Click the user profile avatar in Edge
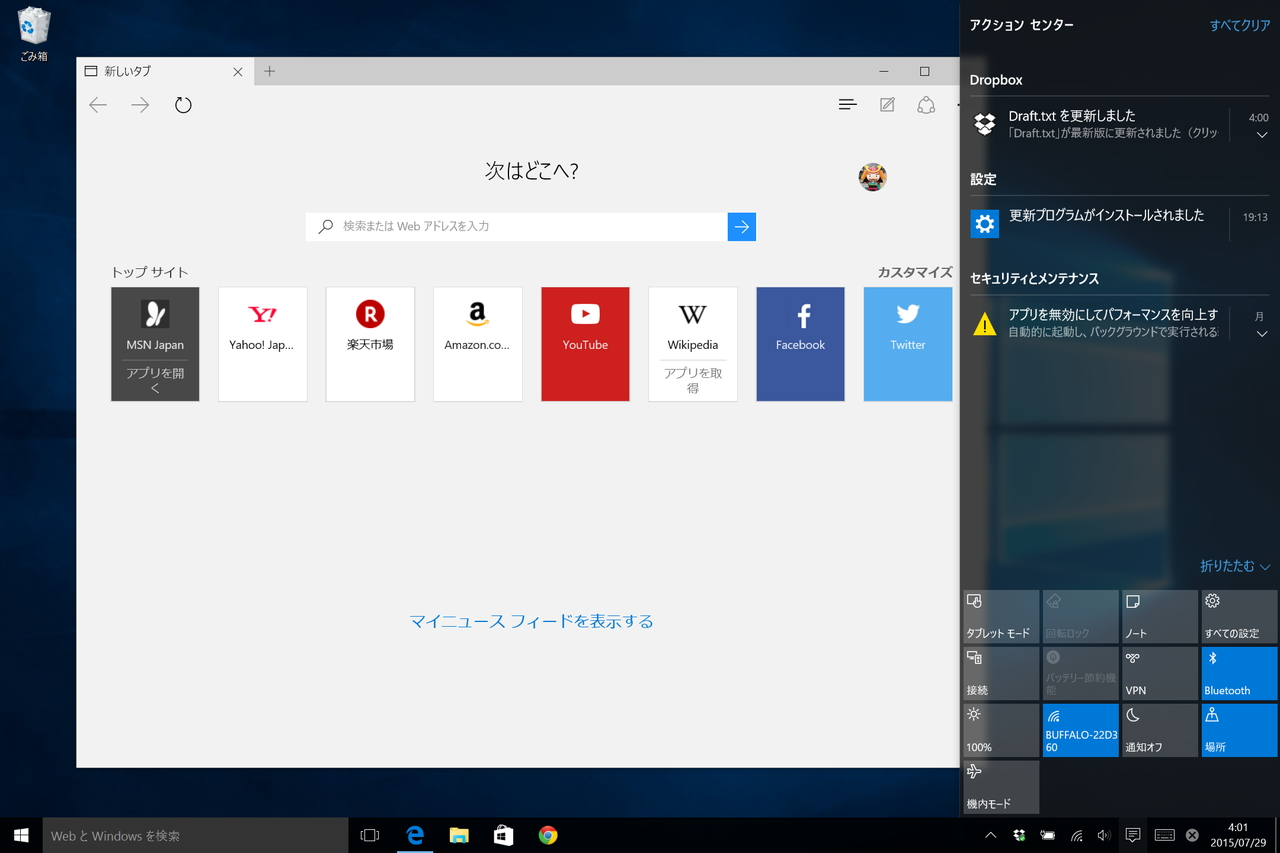 coord(872,177)
